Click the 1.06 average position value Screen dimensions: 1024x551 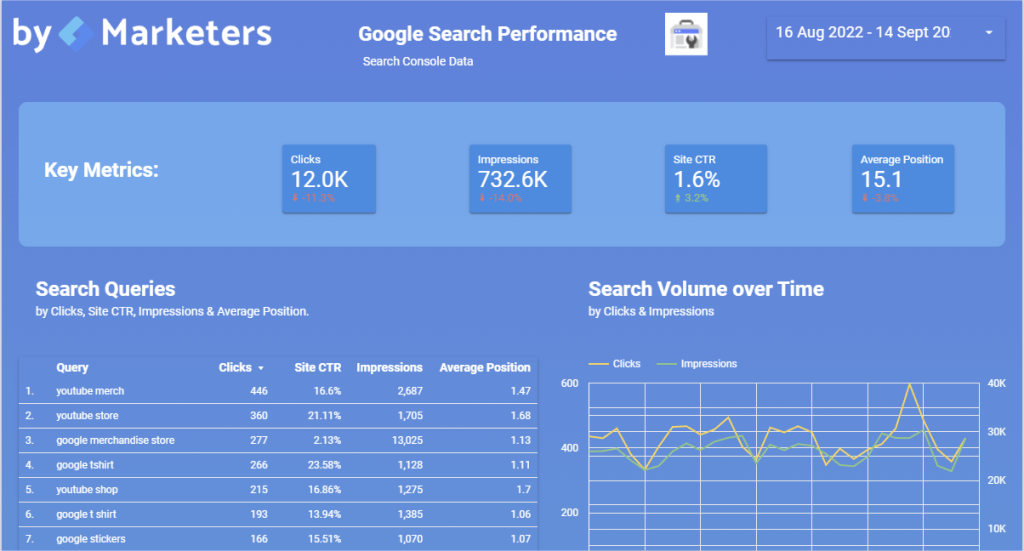520,514
